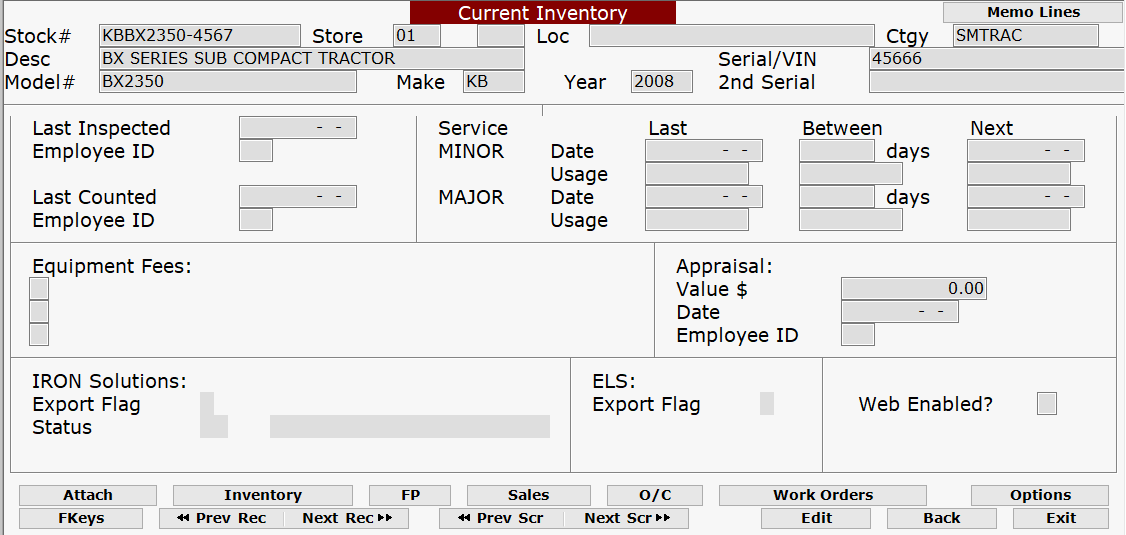This screenshot has height=535, width=1126.
Task: Click the IRON Solutions Status text field
Action: [410, 427]
